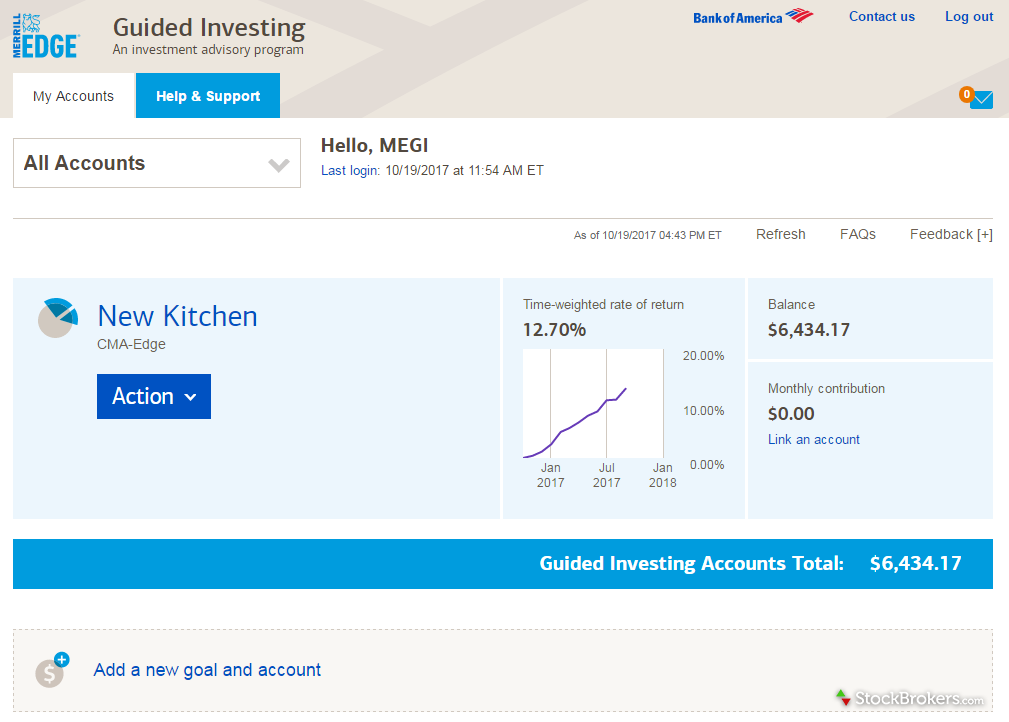Select Log out

[968, 16]
